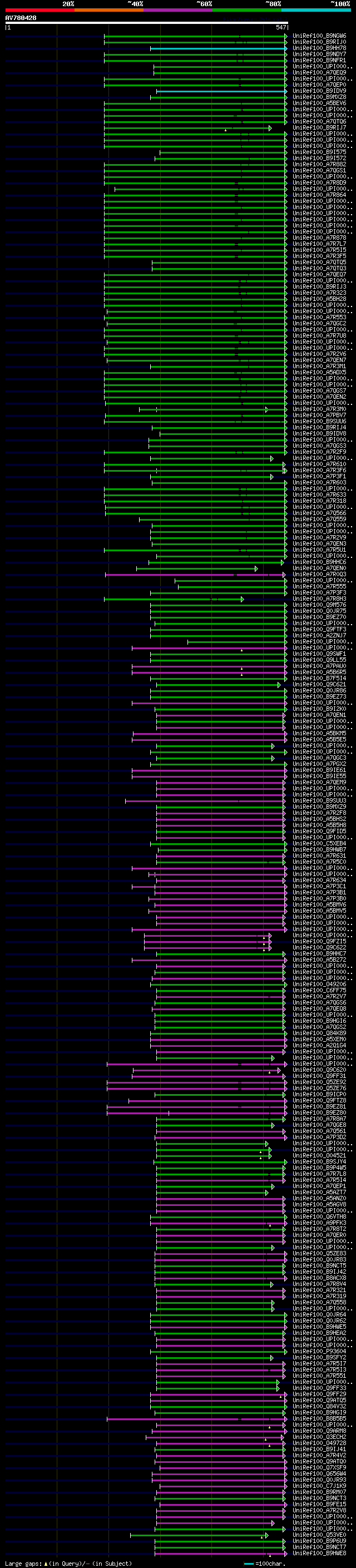Open the UniRef100_P93604 hit
This screenshot has width=356, height=1568.
point(319,1351)
